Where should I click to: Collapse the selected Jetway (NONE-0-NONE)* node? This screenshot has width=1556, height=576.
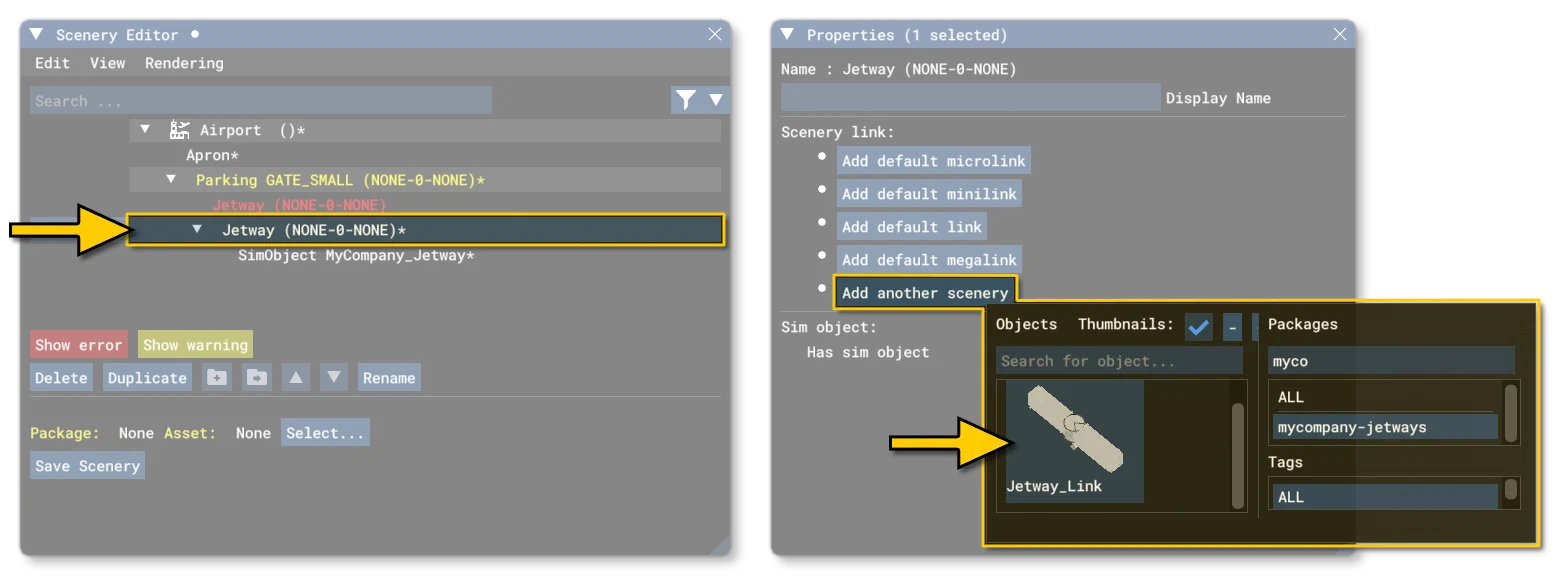tap(197, 230)
